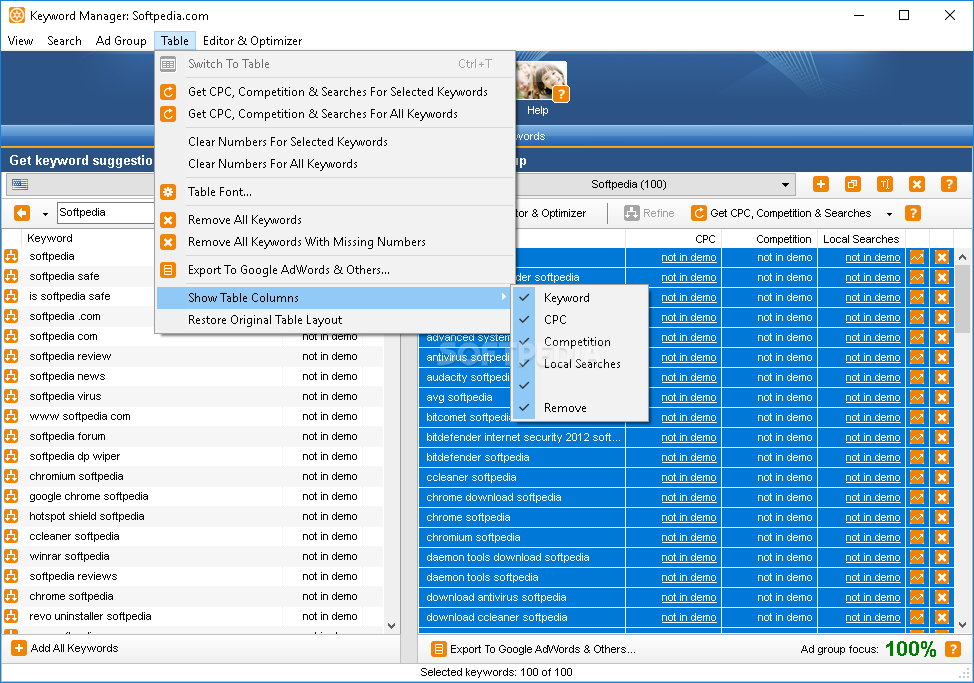Select Get CPC For All Keywords menu item
Viewport: 974px width, 683px height.
(323, 114)
